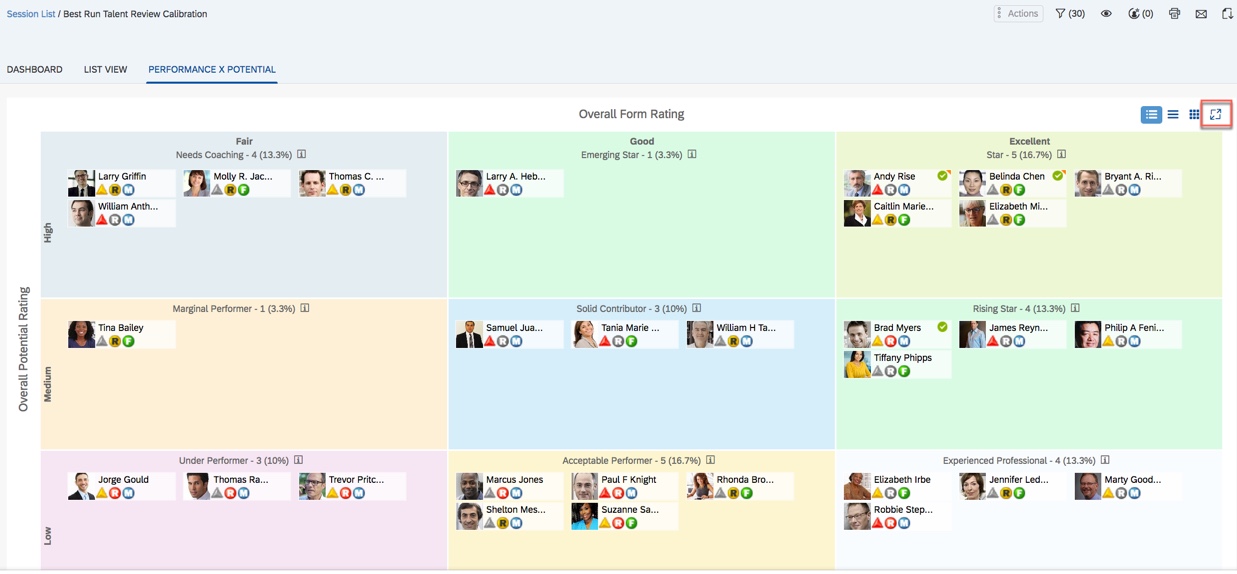Screen dimensions: 1237x574
Task: Click Larry A. Heb's blue M icon
Action: point(516,190)
